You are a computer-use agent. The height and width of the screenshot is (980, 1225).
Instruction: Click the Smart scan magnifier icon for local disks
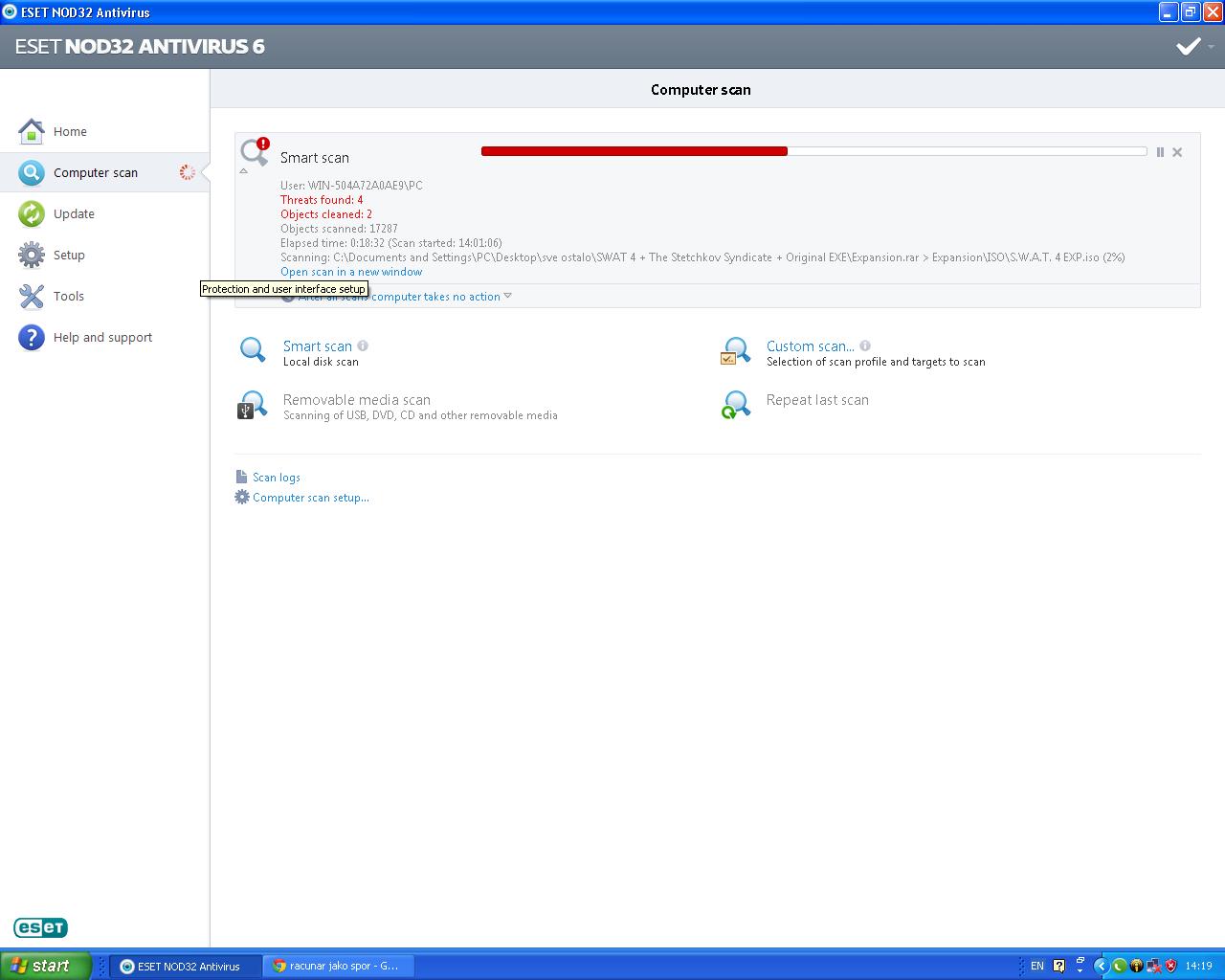253,350
